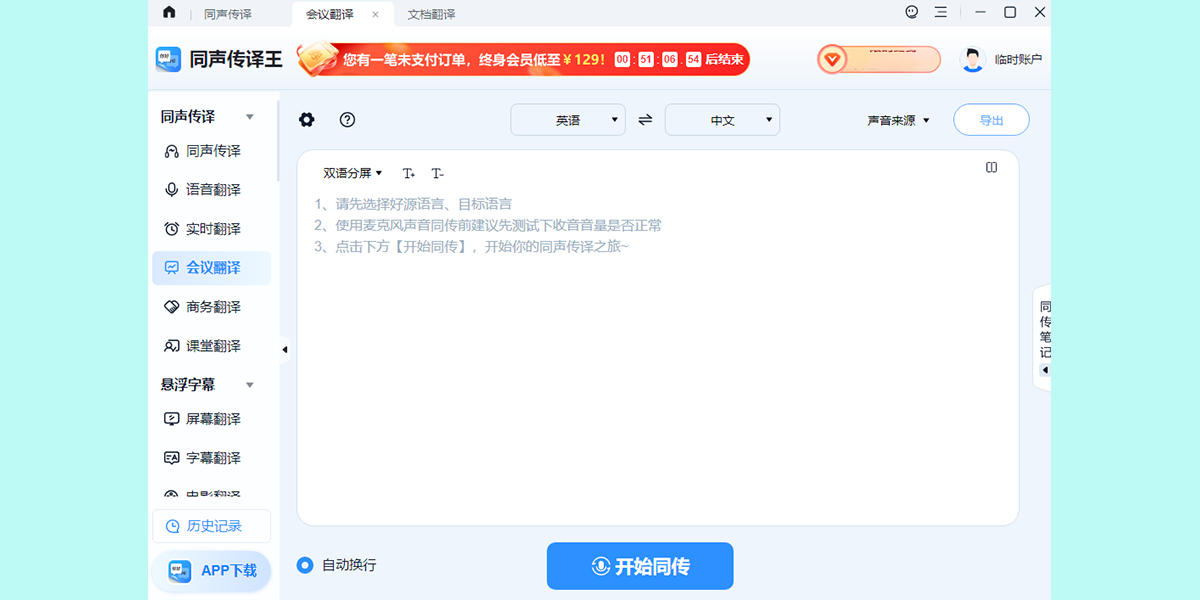Open the unpaid order promo banner

coord(523,60)
